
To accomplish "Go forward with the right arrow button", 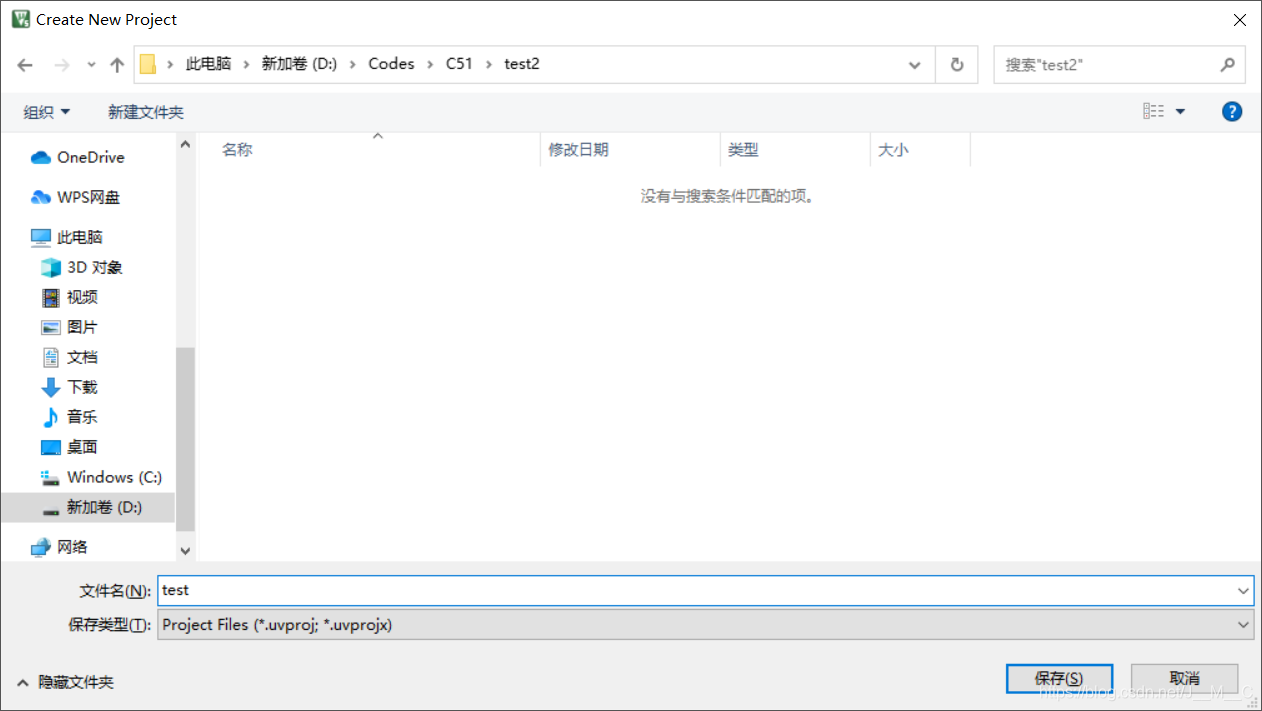I will coord(62,65).
